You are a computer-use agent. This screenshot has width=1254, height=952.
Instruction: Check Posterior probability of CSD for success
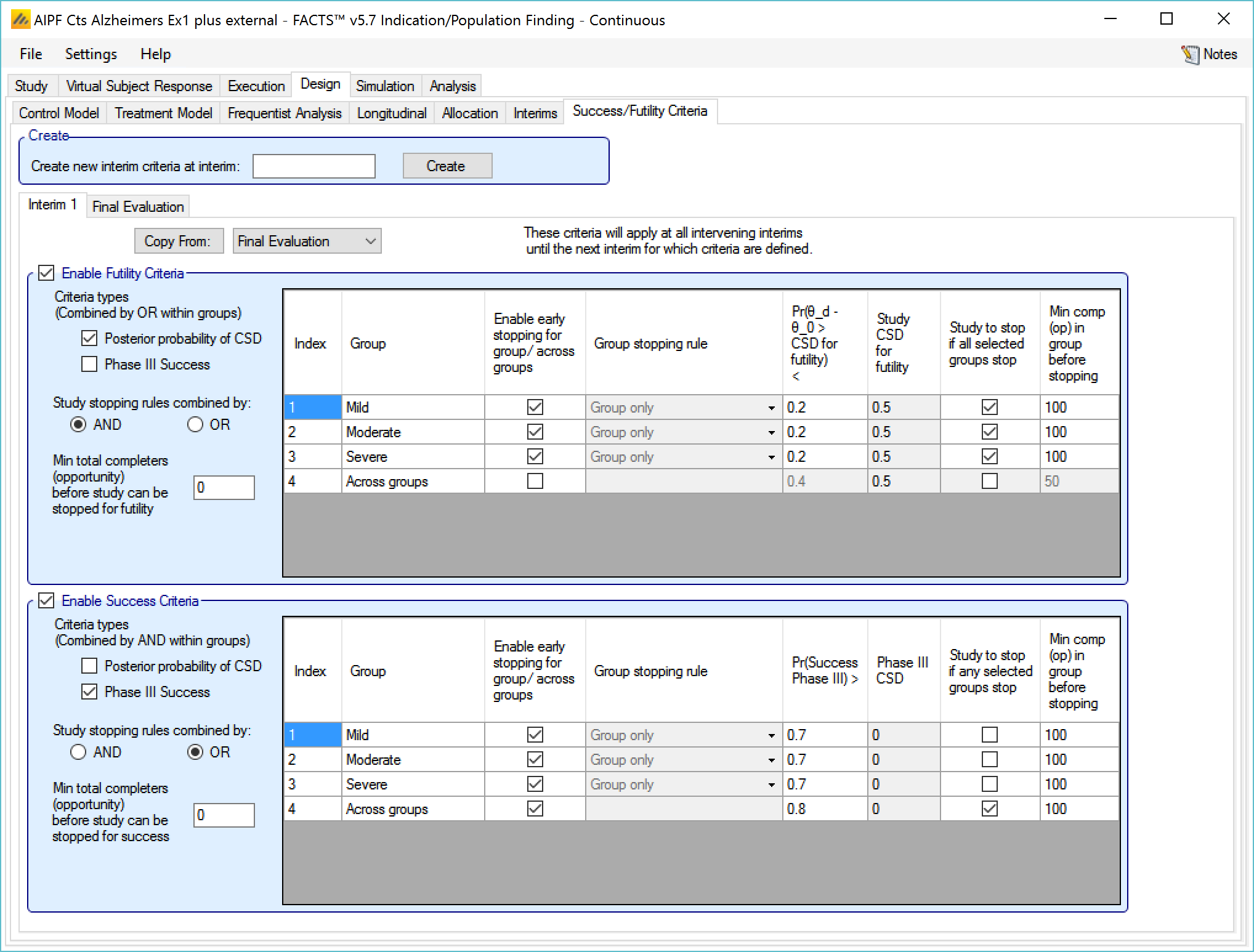pos(90,666)
